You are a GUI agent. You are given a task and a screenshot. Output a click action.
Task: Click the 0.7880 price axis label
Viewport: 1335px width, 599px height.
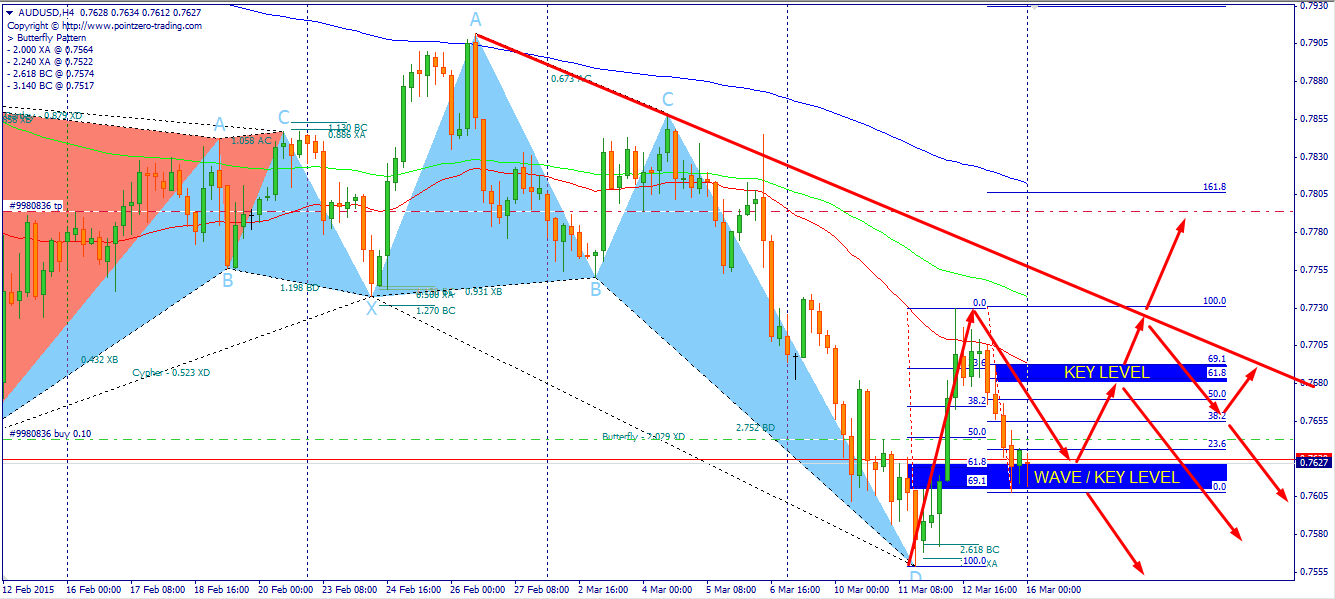pyautogui.click(x=1314, y=81)
